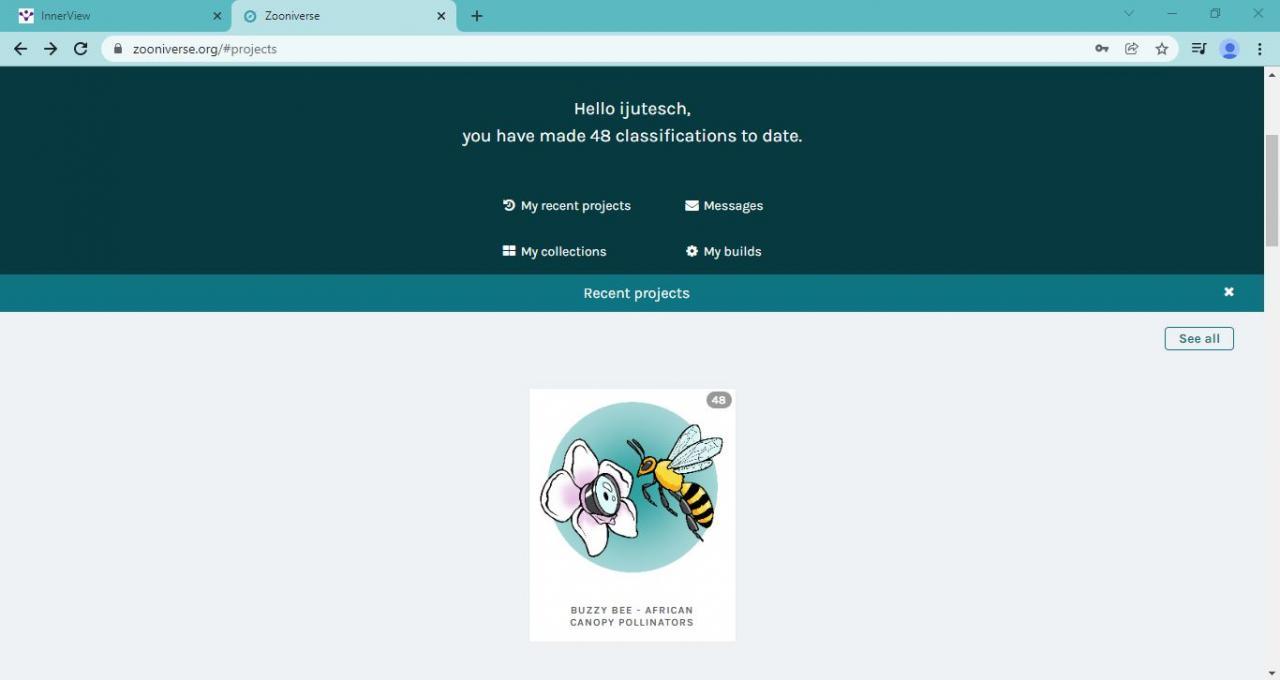Image resolution: width=1280 pixels, height=680 pixels.
Task: Switch to the InnerView tab
Action: point(115,16)
